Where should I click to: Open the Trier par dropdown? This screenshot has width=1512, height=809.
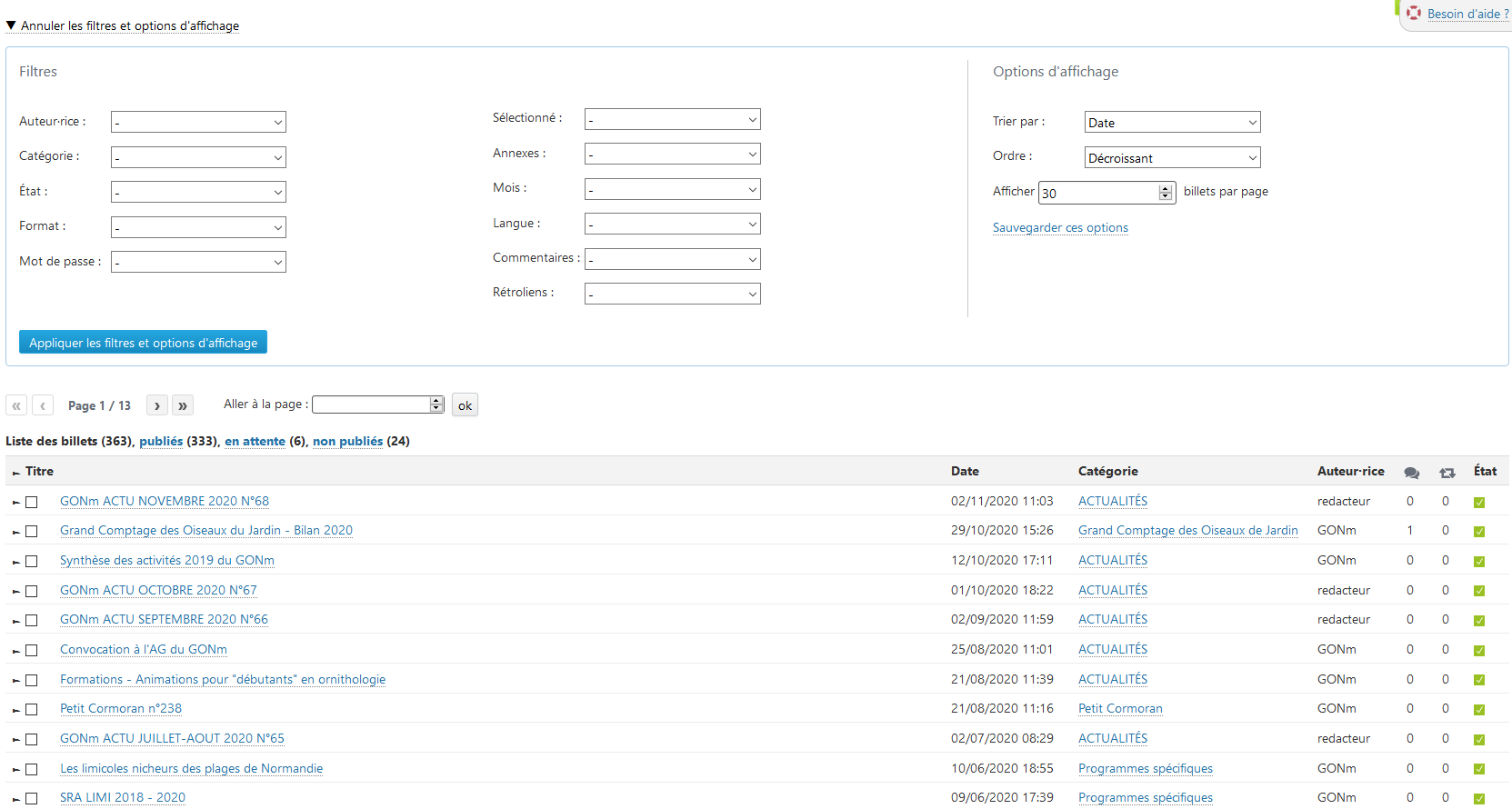1172,123
